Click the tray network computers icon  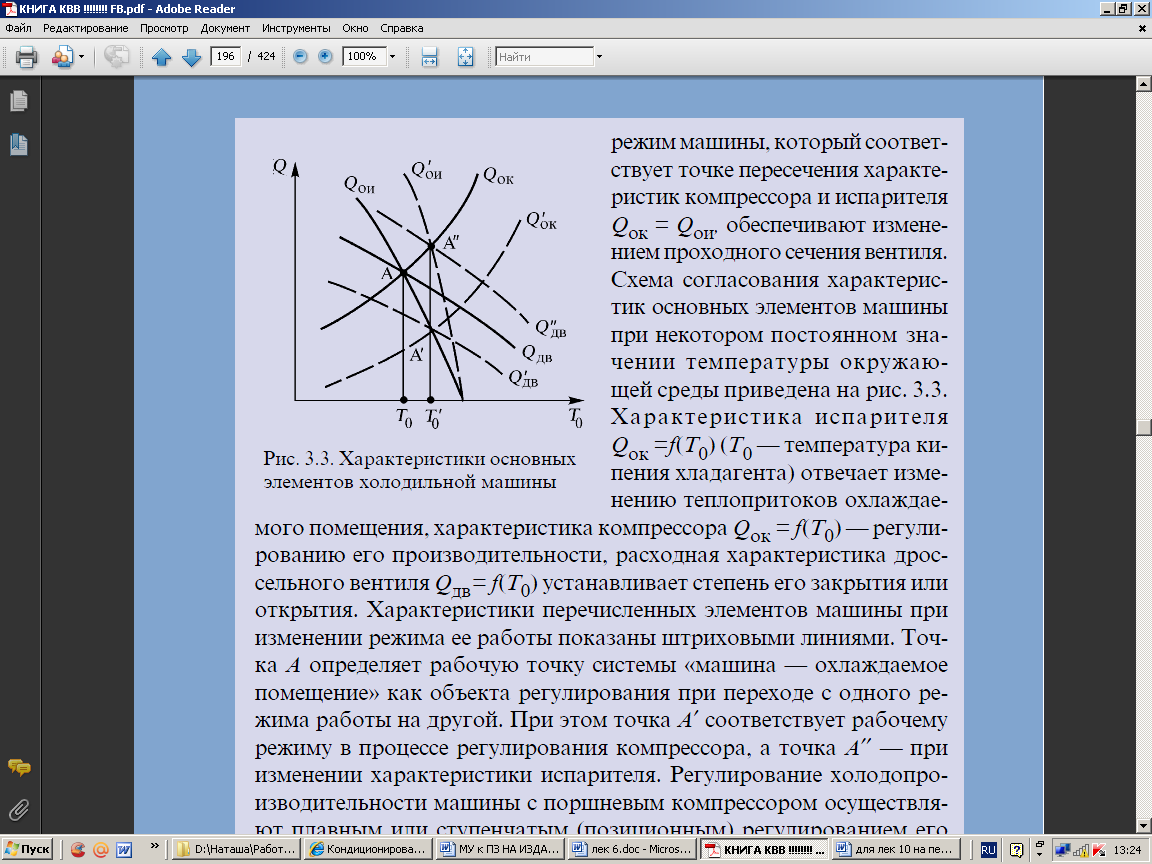[1062, 851]
